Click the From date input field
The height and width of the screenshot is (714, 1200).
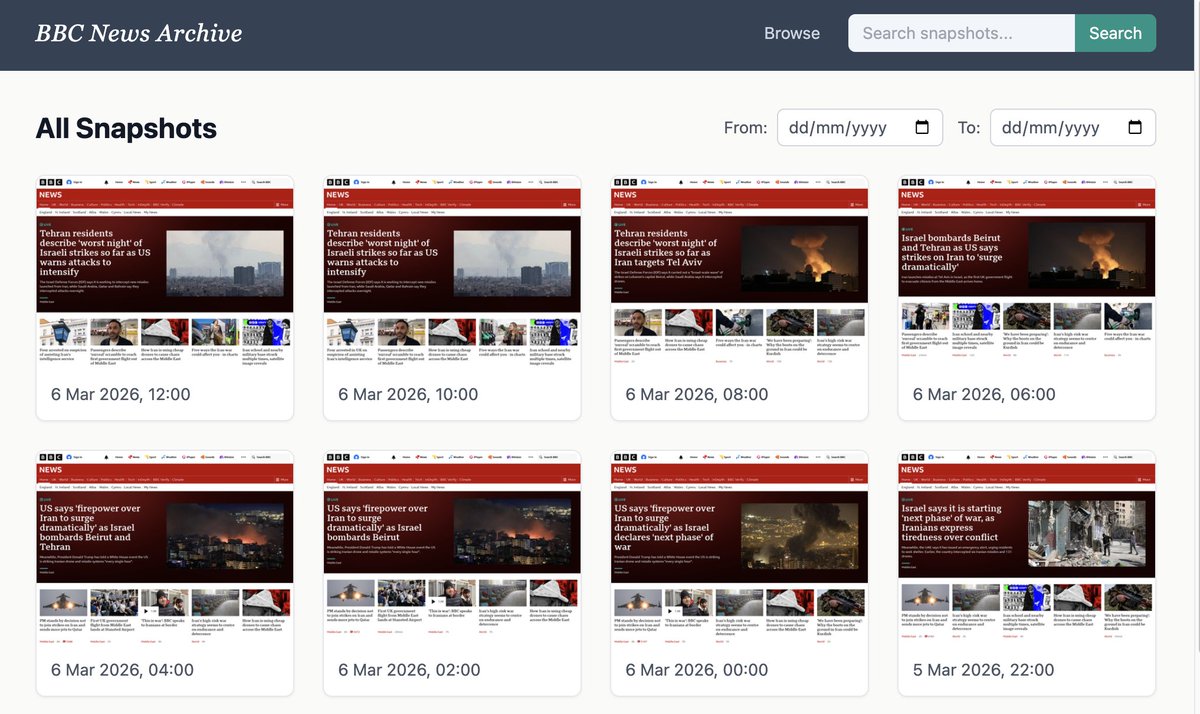point(860,128)
